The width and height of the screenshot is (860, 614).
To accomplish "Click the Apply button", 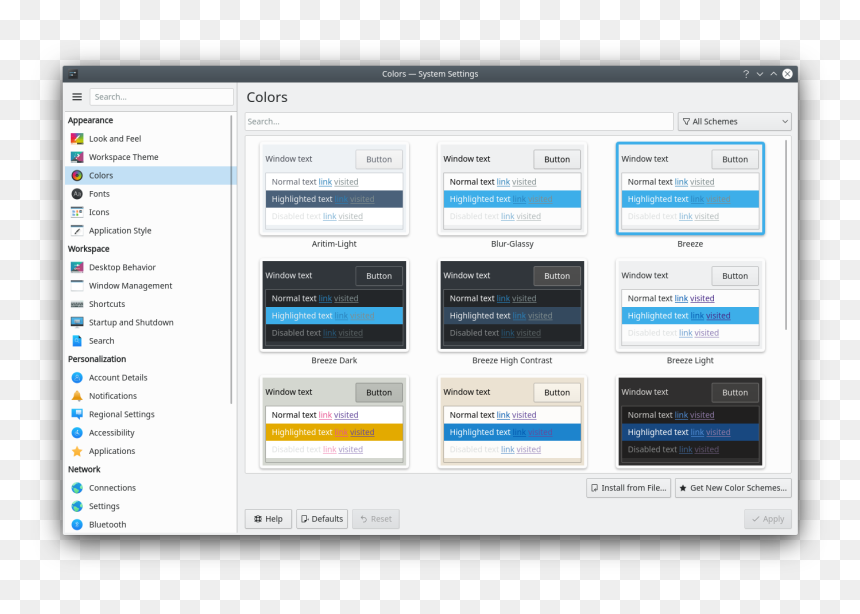I will click(x=768, y=519).
